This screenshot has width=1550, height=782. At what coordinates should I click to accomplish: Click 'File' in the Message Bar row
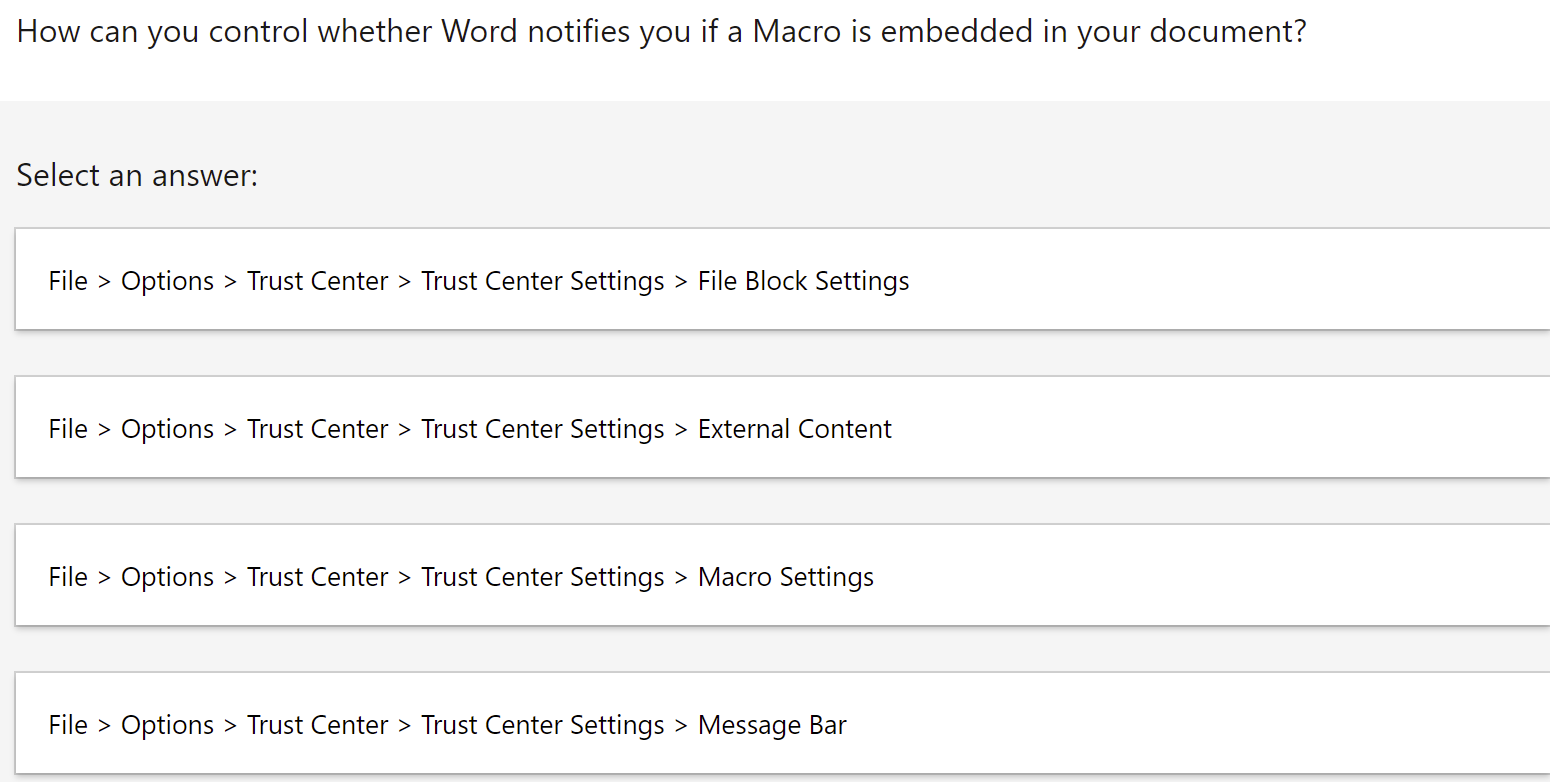pos(68,725)
